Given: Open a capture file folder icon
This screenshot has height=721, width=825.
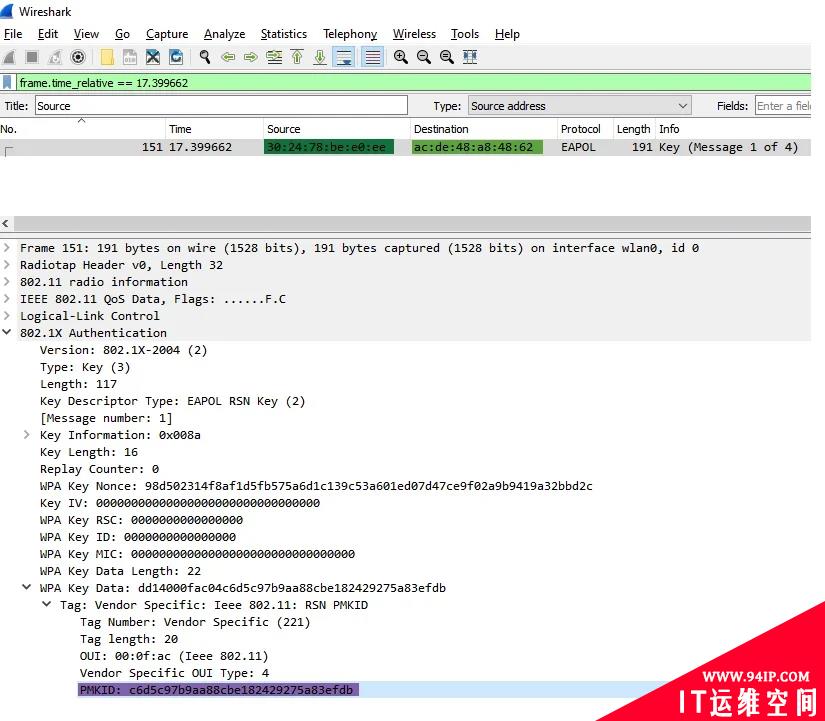Looking at the screenshot, I should pos(107,57).
